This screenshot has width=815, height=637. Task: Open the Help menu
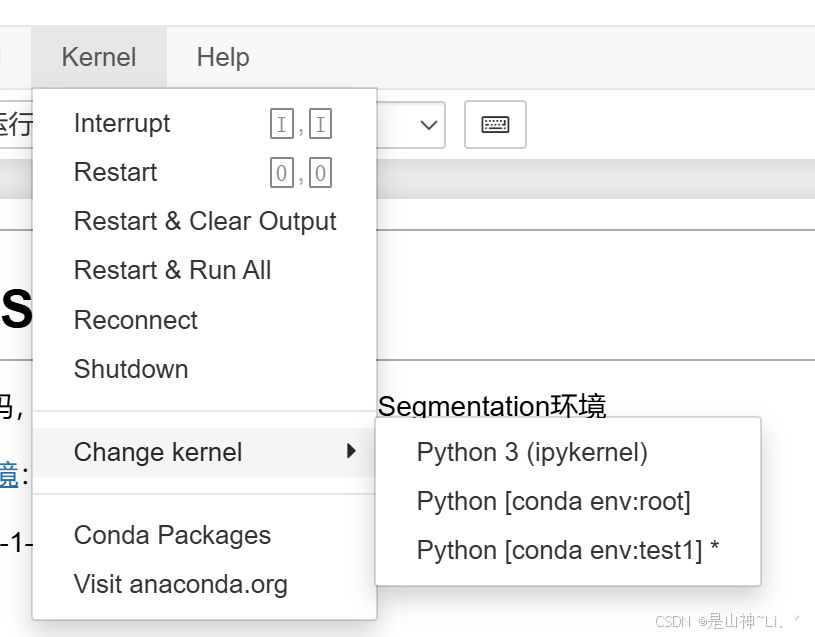(222, 57)
